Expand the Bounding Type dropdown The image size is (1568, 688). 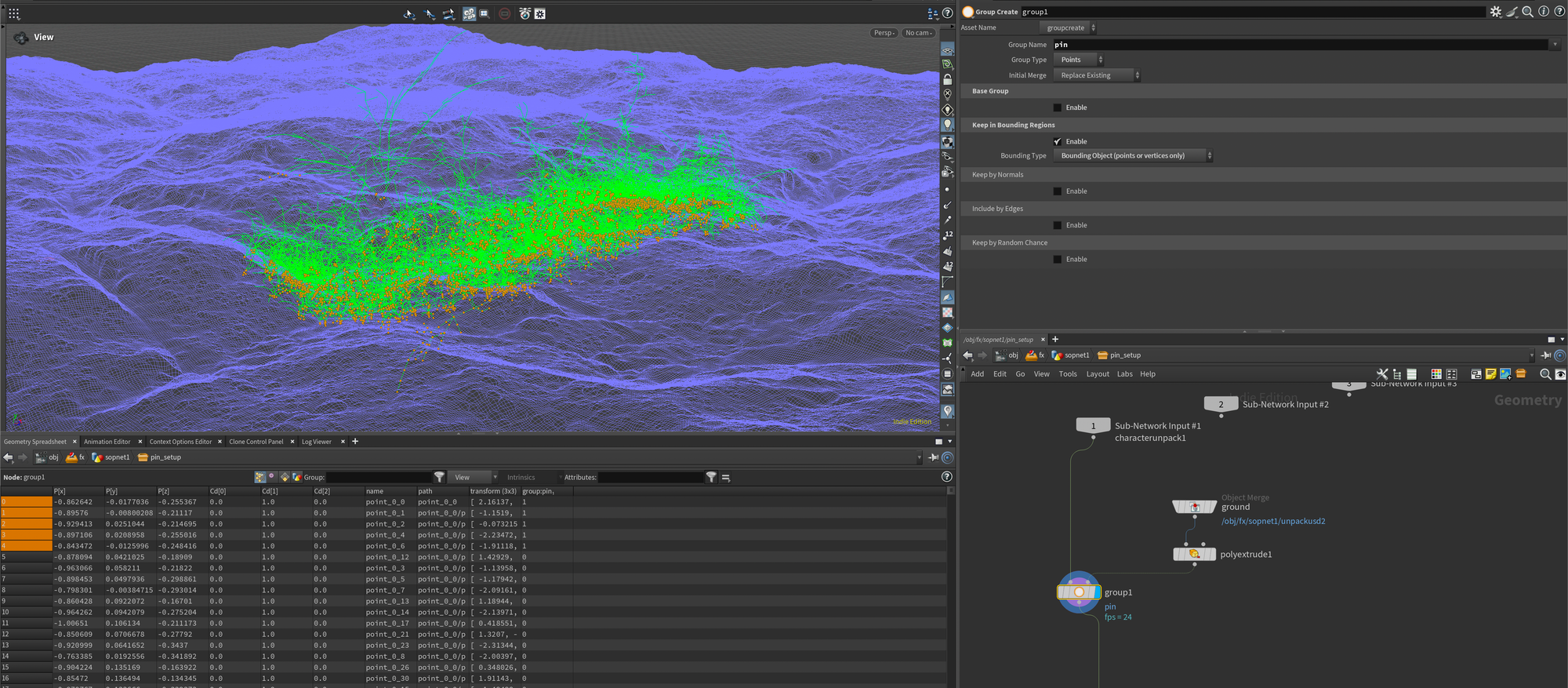click(x=1132, y=156)
